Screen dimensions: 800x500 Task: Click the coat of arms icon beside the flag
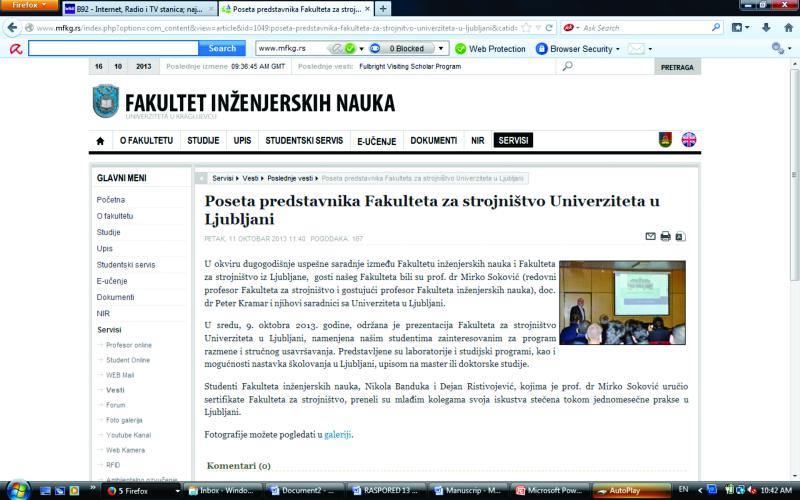(x=665, y=140)
